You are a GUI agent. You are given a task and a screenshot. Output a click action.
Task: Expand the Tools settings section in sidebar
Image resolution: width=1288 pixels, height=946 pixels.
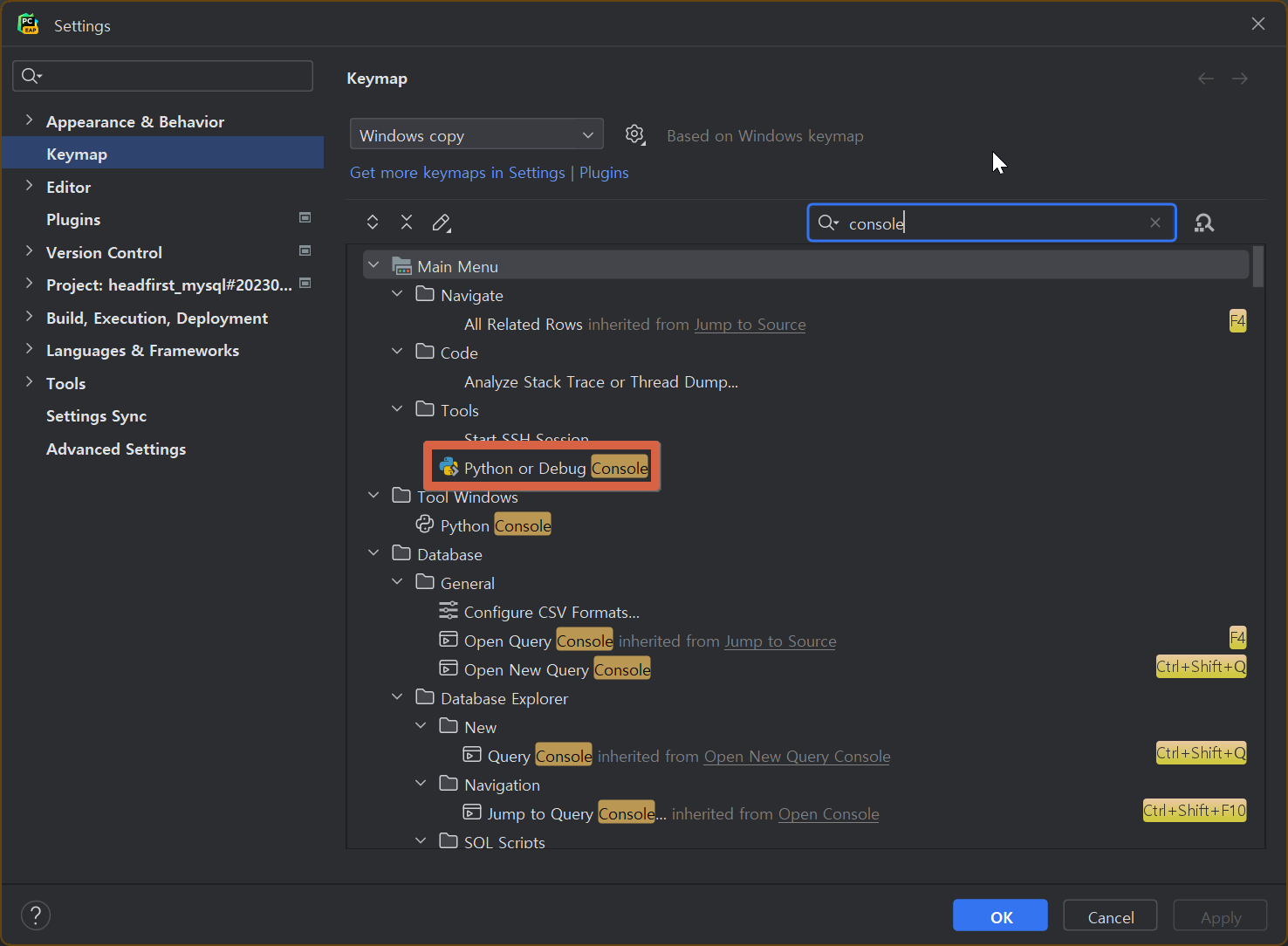coord(29,382)
